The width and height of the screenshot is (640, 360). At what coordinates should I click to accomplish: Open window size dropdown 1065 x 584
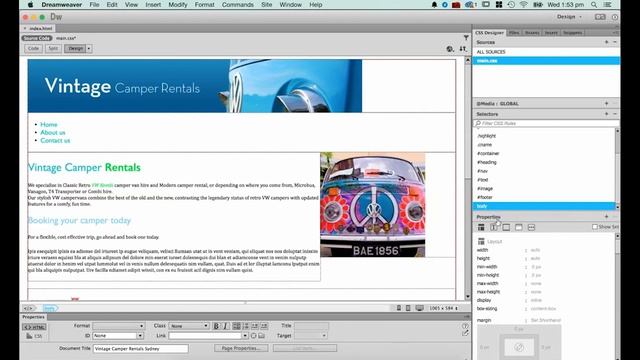click(443, 308)
